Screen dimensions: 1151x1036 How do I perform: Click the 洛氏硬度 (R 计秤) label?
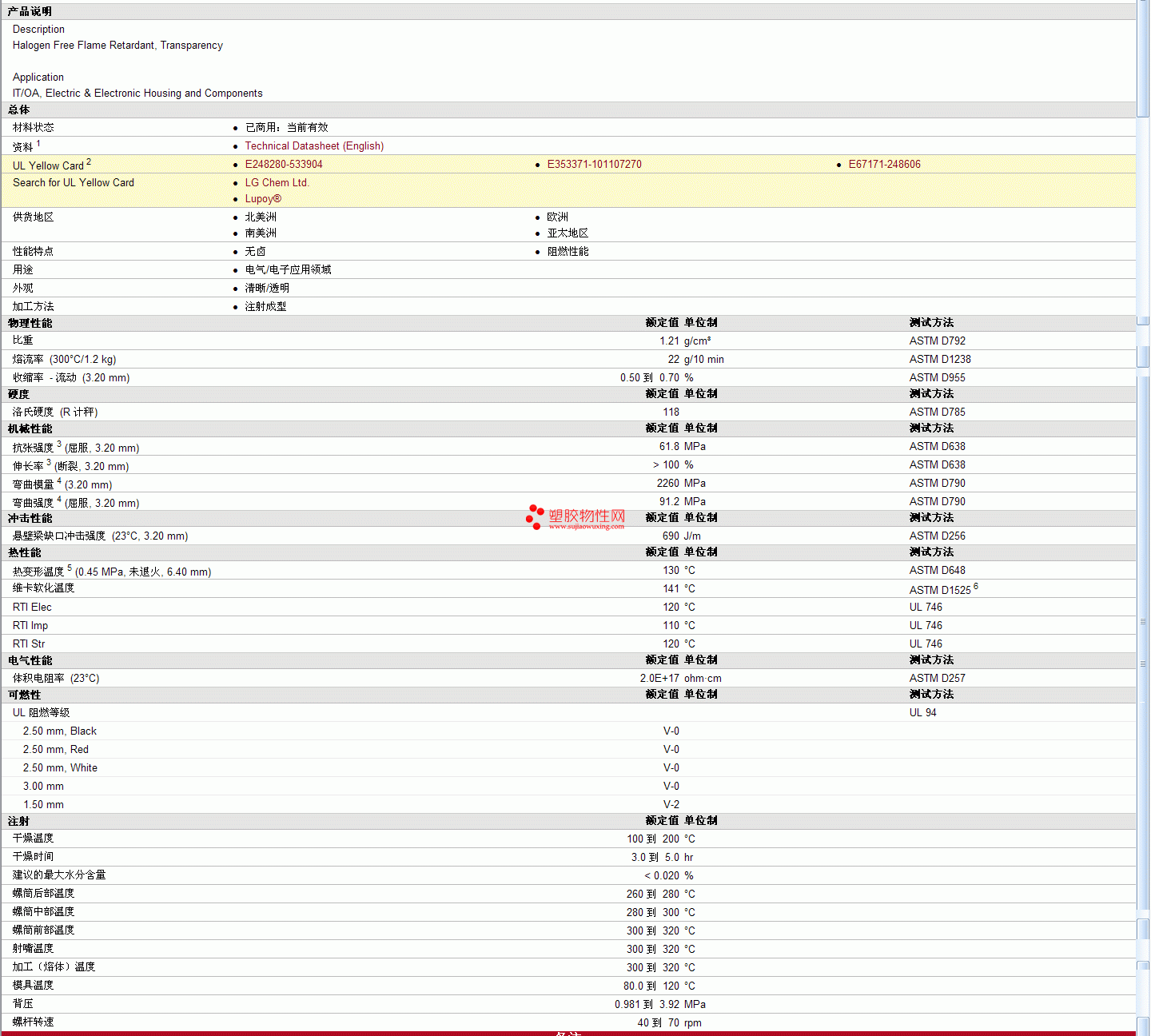(x=55, y=412)
